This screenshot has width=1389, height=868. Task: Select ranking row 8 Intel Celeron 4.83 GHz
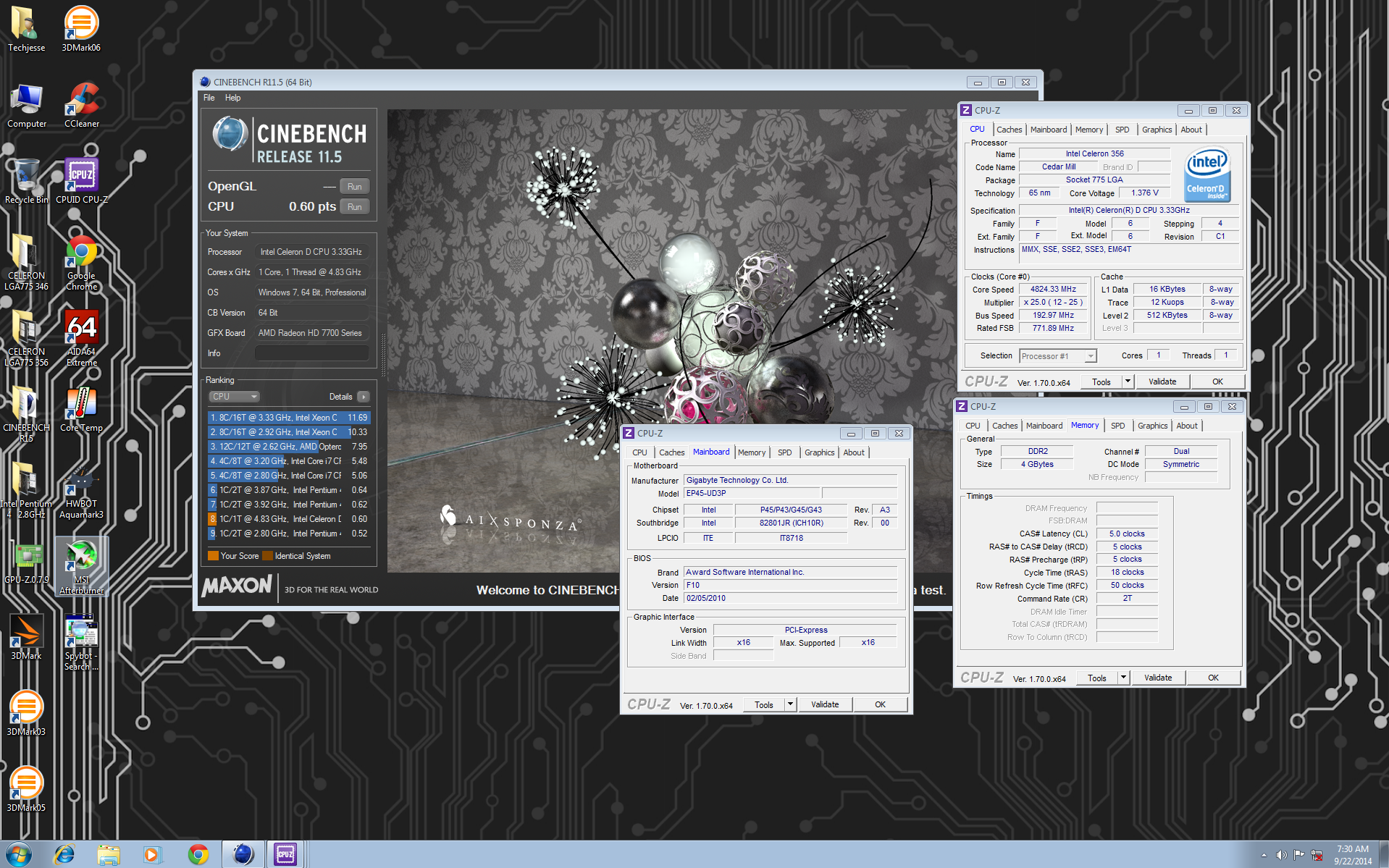[290, 519]
